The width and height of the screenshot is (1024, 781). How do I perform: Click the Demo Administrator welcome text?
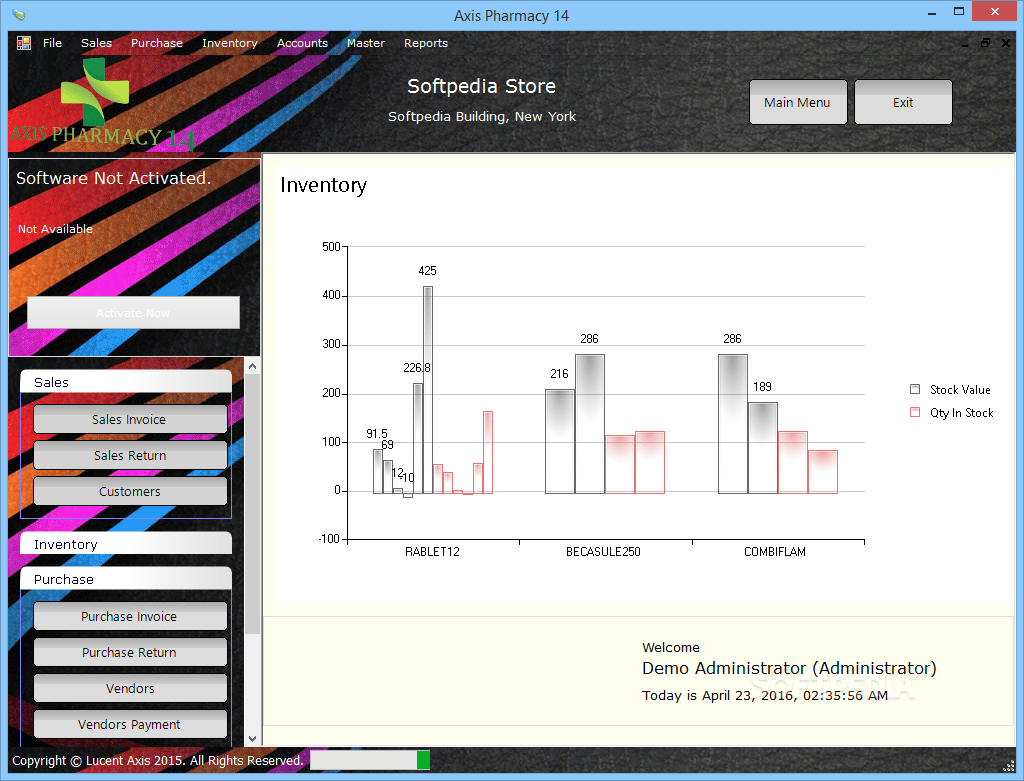click(789, 669)
